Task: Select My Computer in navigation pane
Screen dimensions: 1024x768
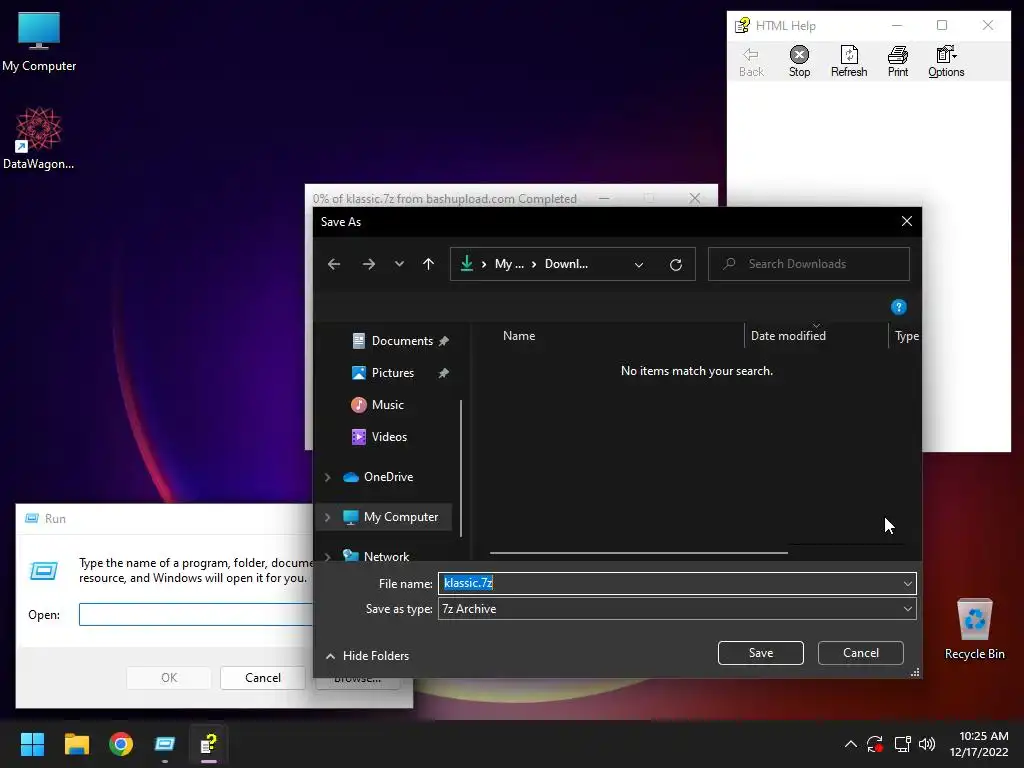Action: [x=400, y=517]
